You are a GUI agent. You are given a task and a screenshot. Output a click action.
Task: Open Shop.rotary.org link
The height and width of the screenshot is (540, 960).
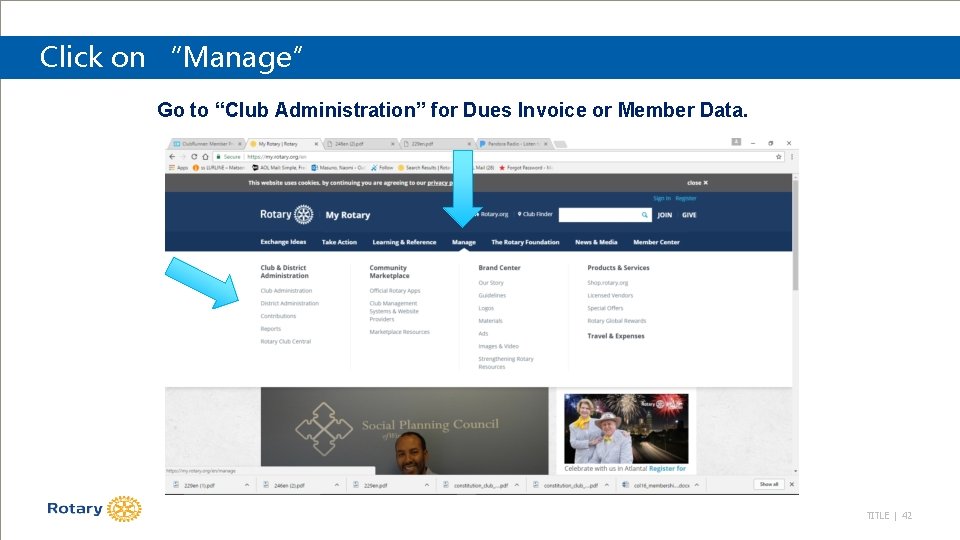pyautogui.click(x=607, y=283)
